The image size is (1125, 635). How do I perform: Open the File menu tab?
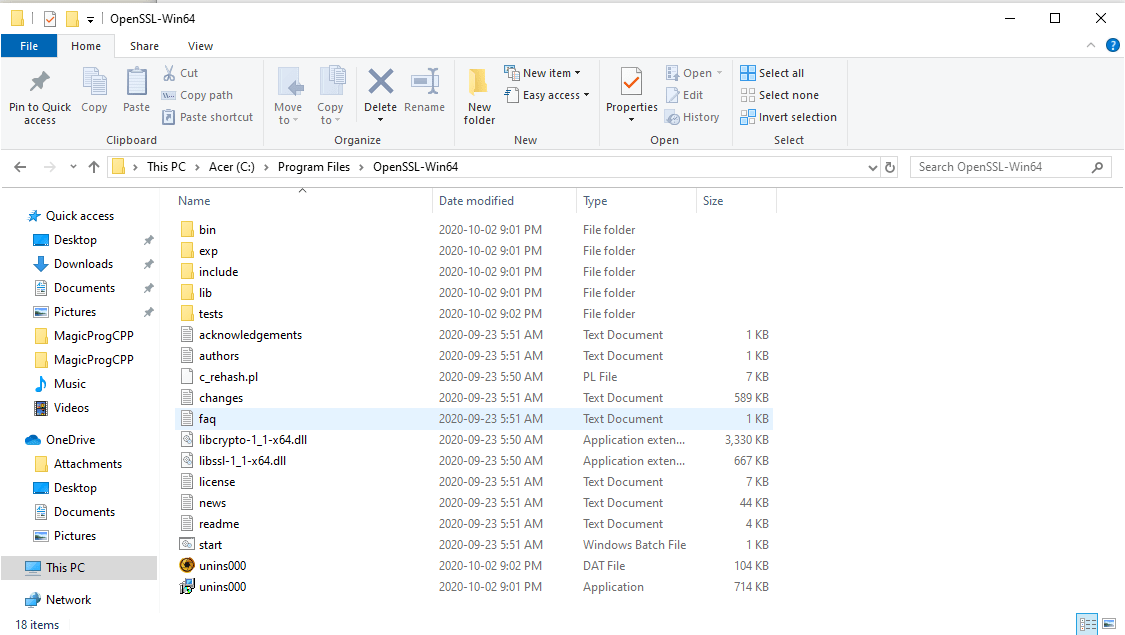tap(29, 46)
